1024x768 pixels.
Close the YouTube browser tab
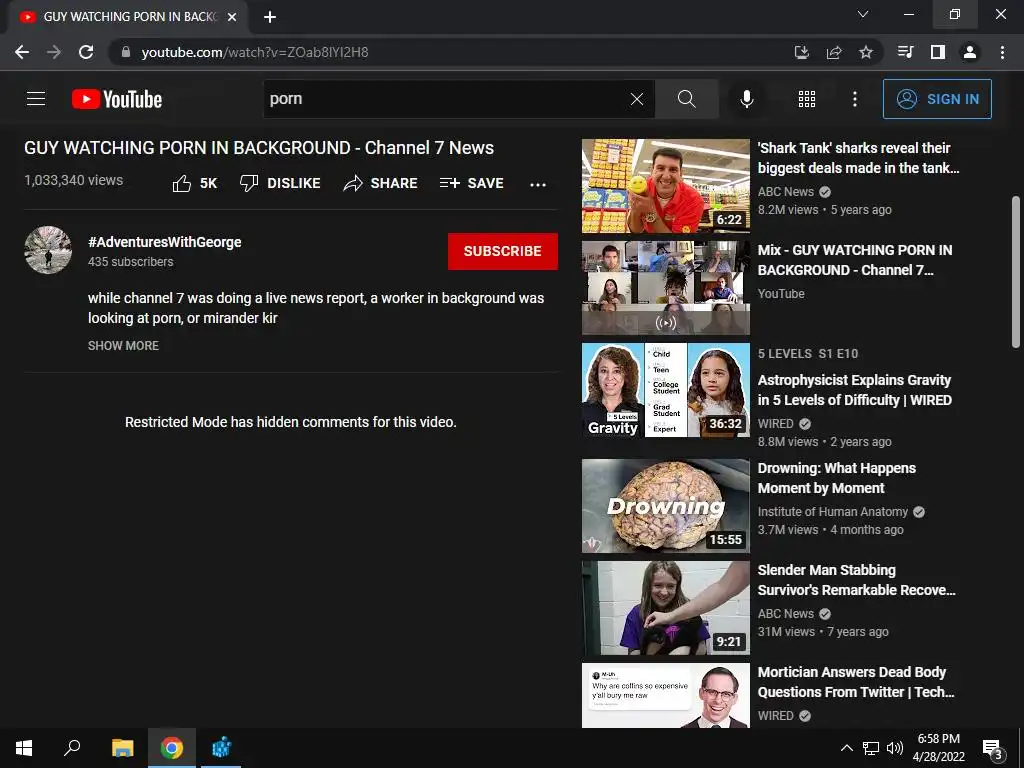click(x=232, y=17)
